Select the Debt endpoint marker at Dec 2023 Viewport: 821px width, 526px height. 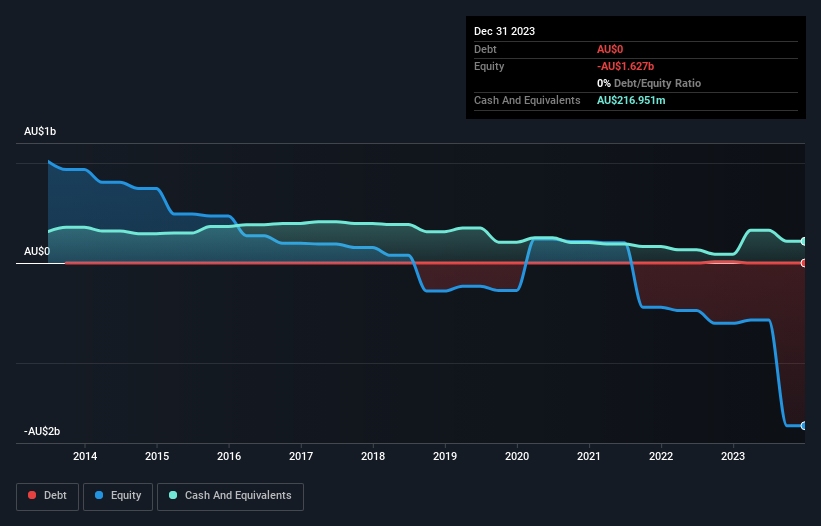coord(804,263)
